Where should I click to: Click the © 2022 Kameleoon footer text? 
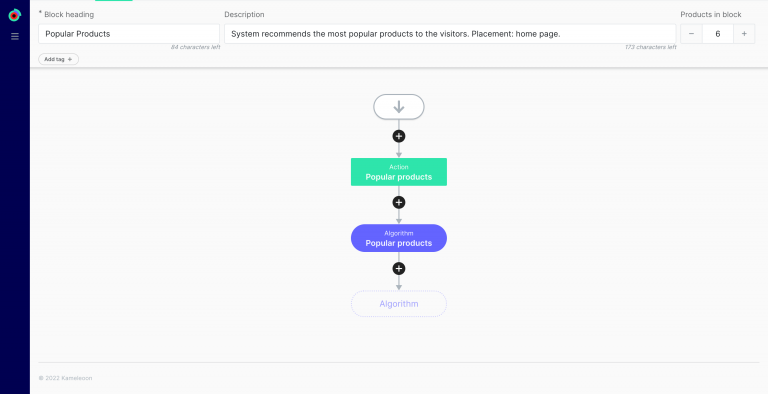click(65, 378)
